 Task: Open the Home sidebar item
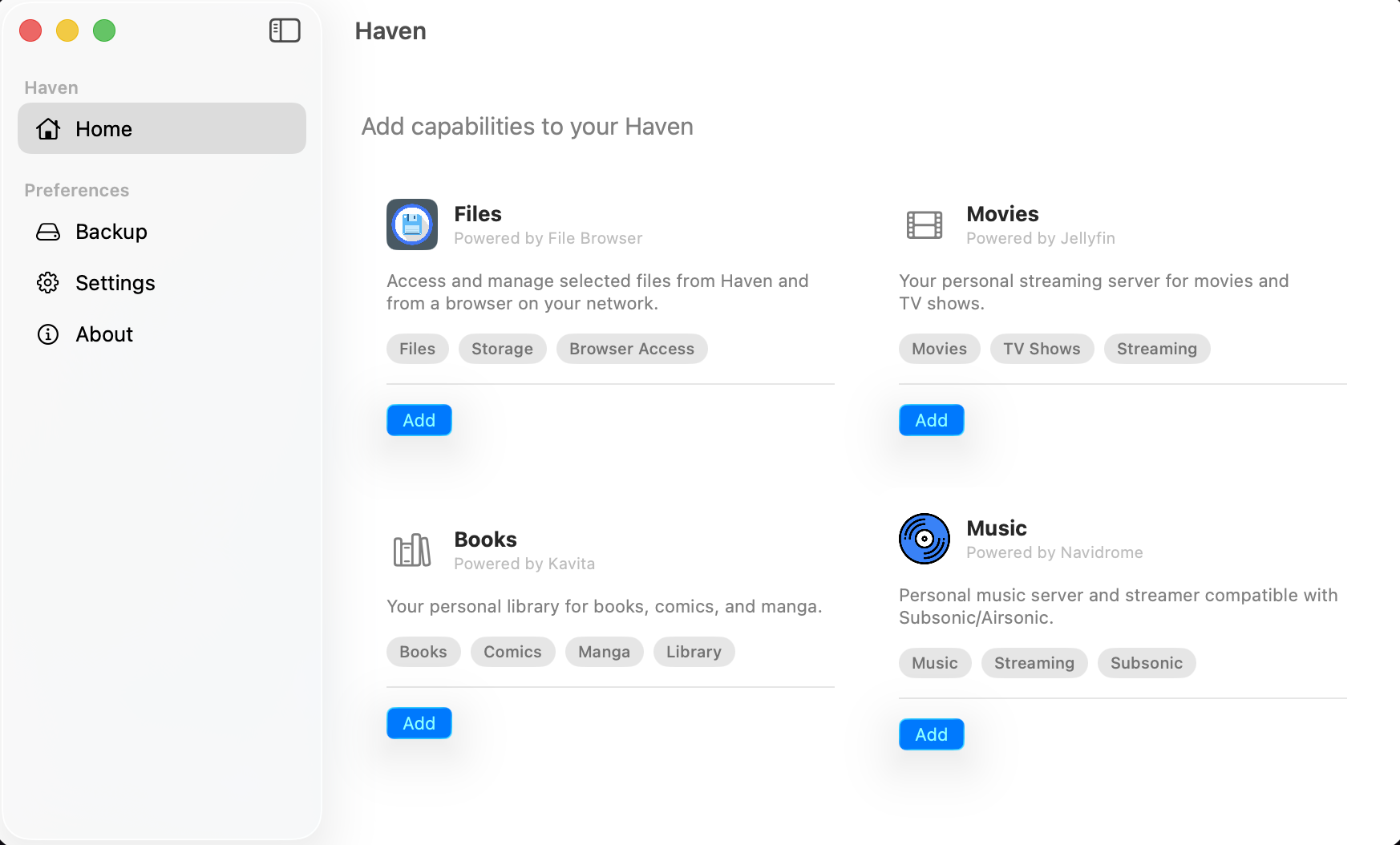[162, 128]
